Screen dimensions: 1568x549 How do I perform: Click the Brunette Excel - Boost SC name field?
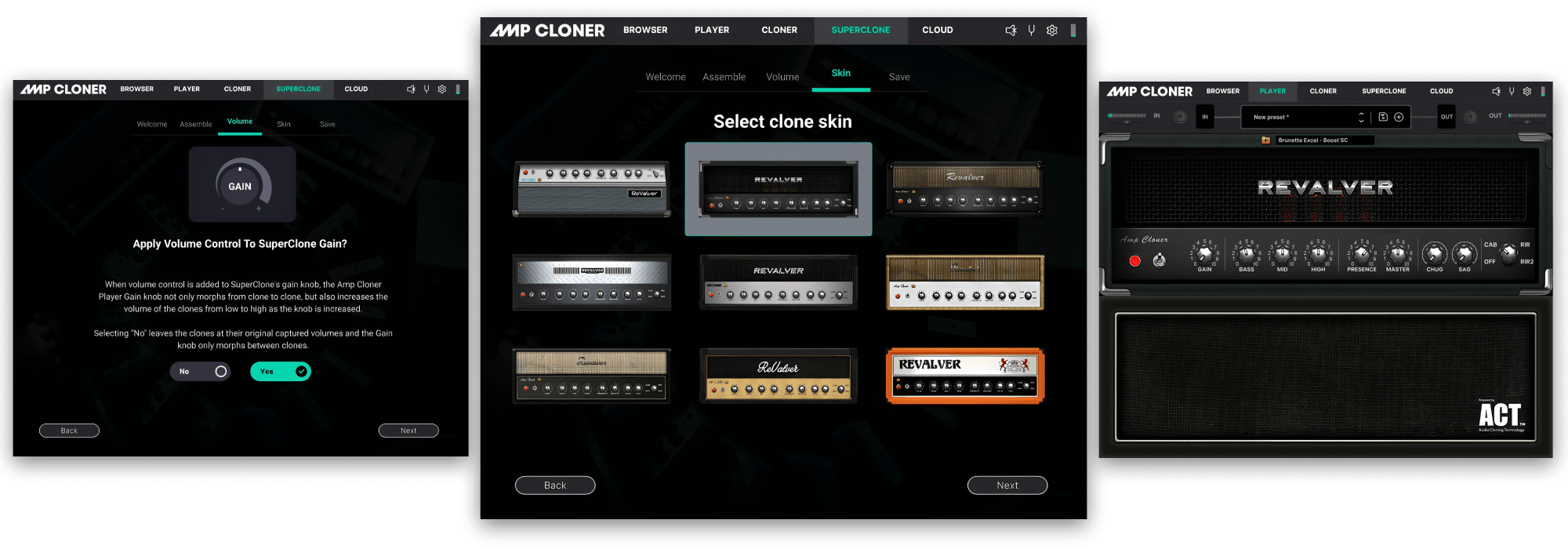(1324, 140)
